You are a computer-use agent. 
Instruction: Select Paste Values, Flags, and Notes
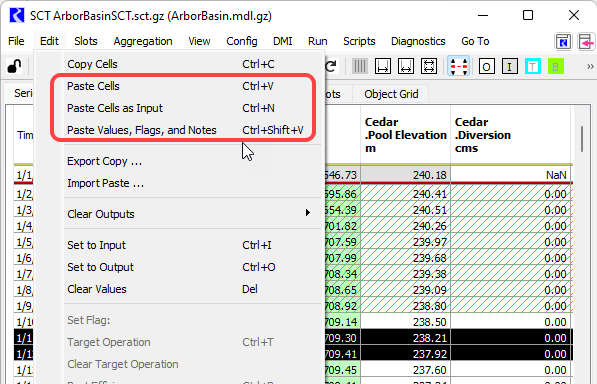[x=179, y=130]
